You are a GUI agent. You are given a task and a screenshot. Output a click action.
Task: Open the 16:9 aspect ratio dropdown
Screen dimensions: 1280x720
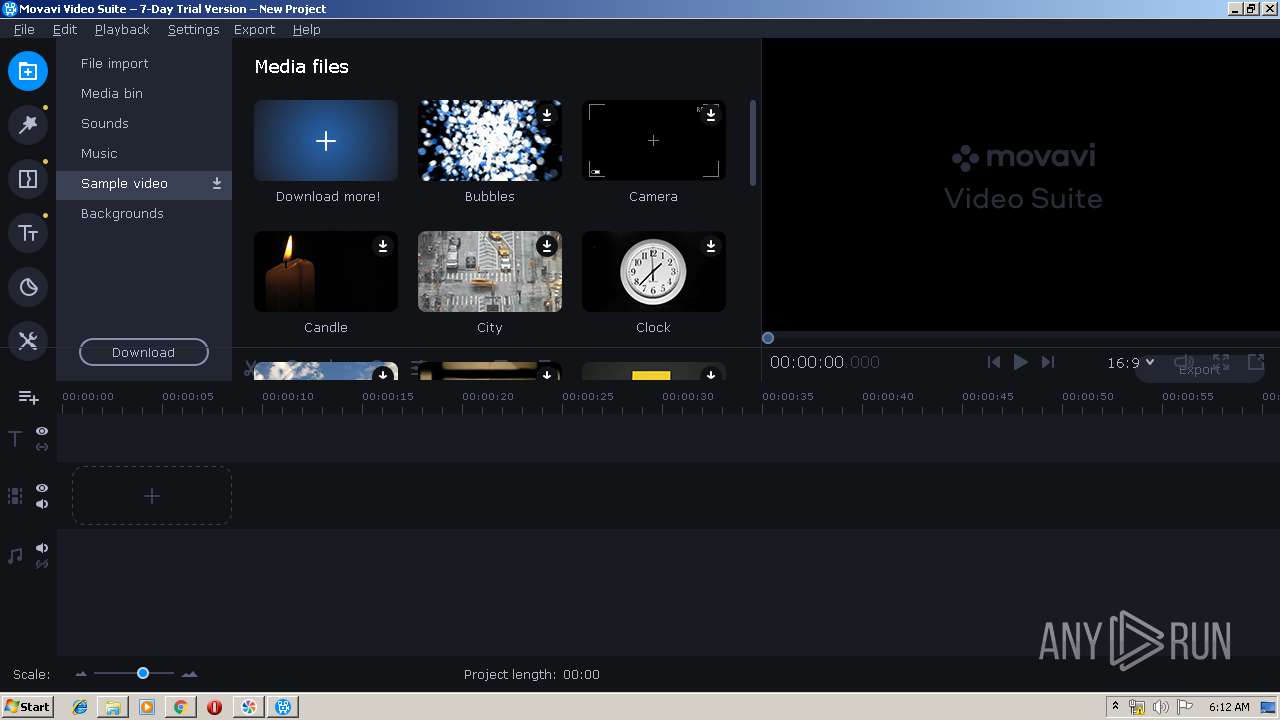pos(1131,363)
